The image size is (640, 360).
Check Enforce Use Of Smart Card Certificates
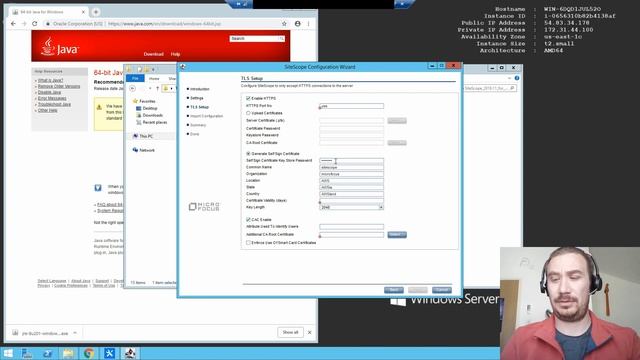[x=248, y=243]
